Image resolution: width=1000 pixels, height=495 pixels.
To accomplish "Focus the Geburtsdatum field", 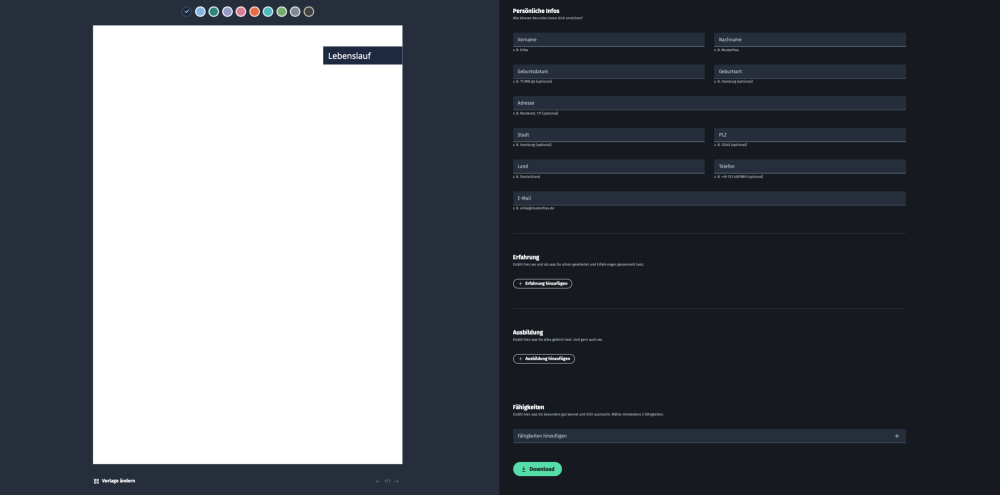I will (x=608, y=71).
